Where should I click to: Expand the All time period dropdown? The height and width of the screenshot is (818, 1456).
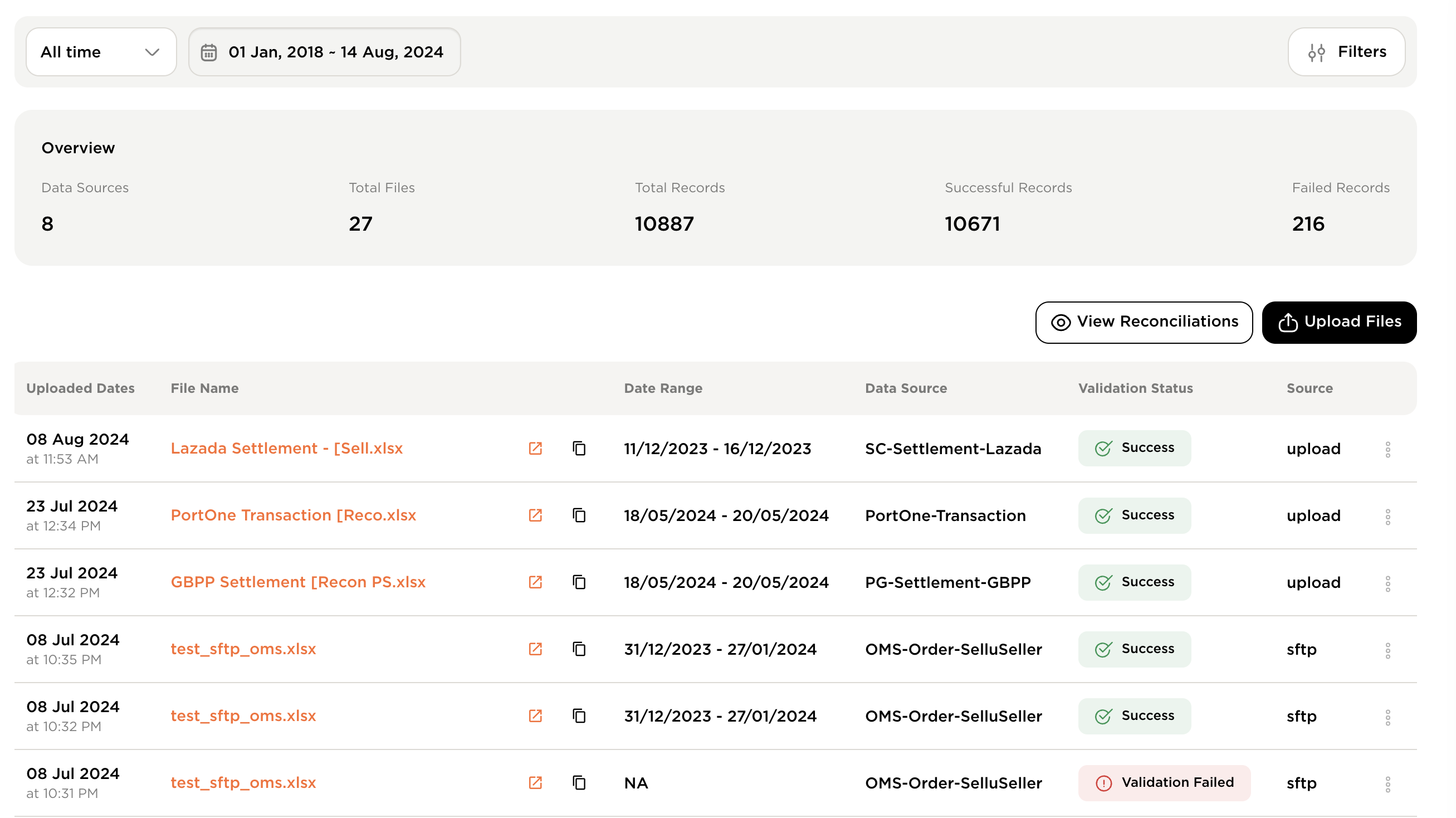(101, 52)
